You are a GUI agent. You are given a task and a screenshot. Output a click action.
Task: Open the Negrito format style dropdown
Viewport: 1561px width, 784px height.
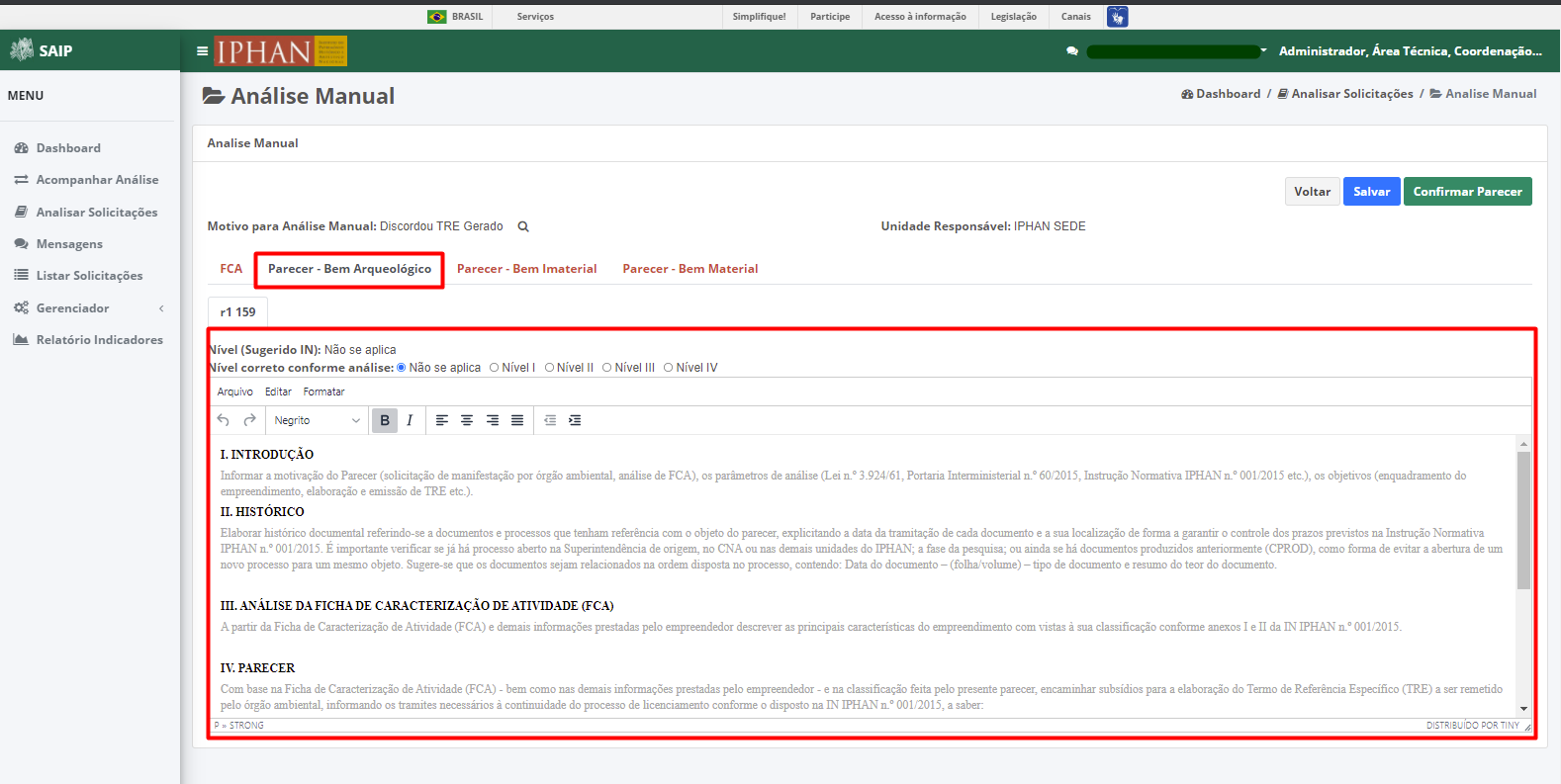click(318, 420)
